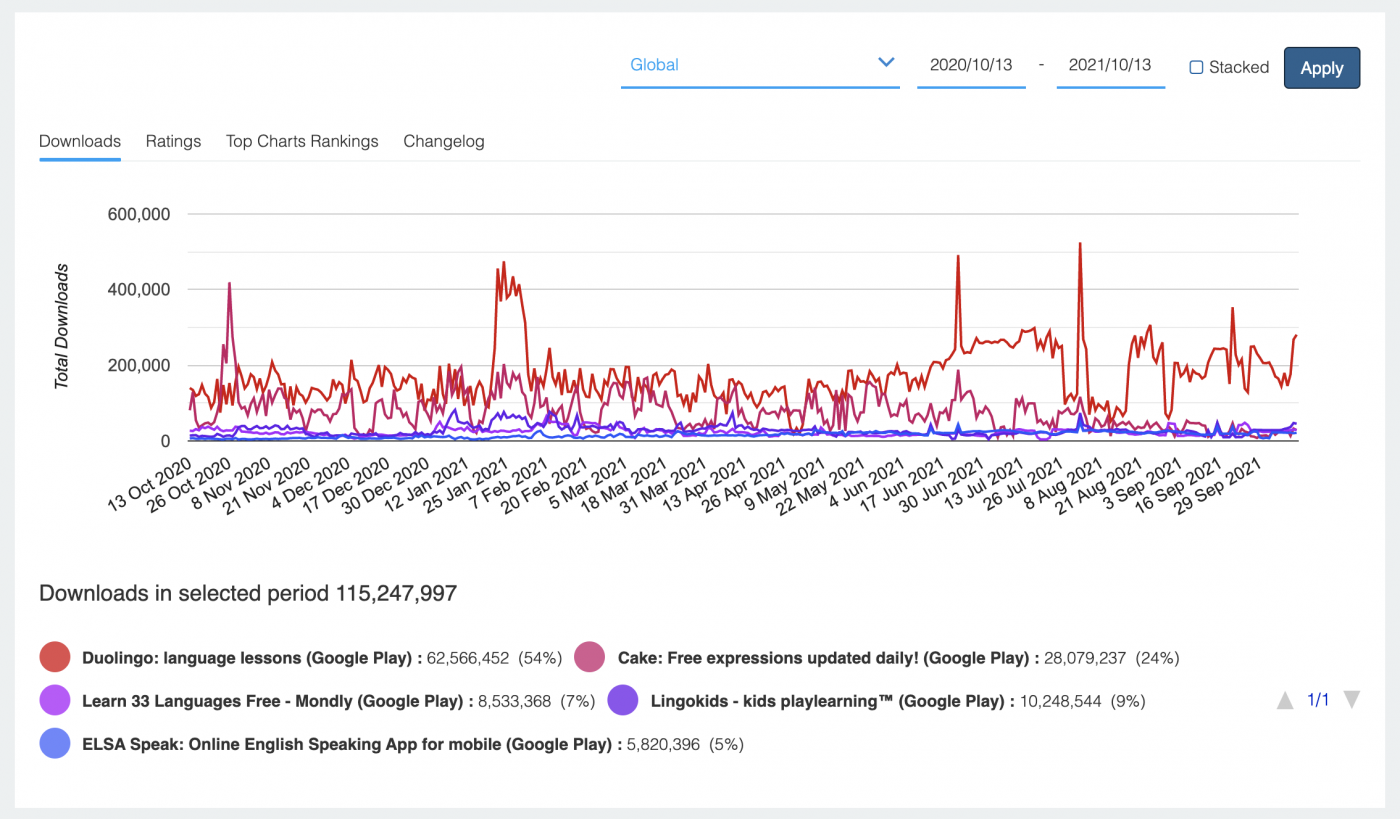The image size is (1400, 819).
Task: Click the next page down arrow
Action: tap(1352, 701)
